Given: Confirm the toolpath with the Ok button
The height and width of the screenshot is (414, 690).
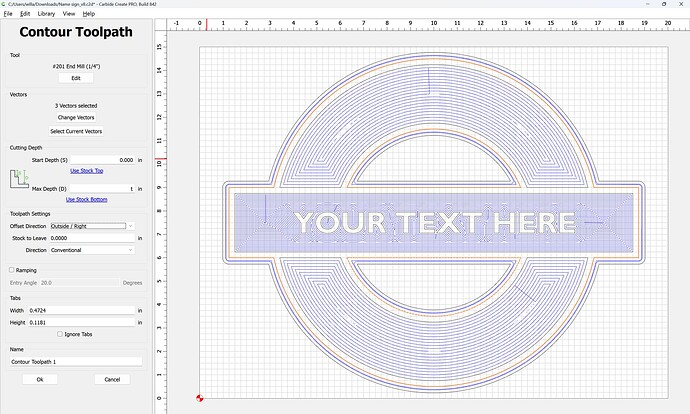Looking at the screenshot, I should click(40, 379).
